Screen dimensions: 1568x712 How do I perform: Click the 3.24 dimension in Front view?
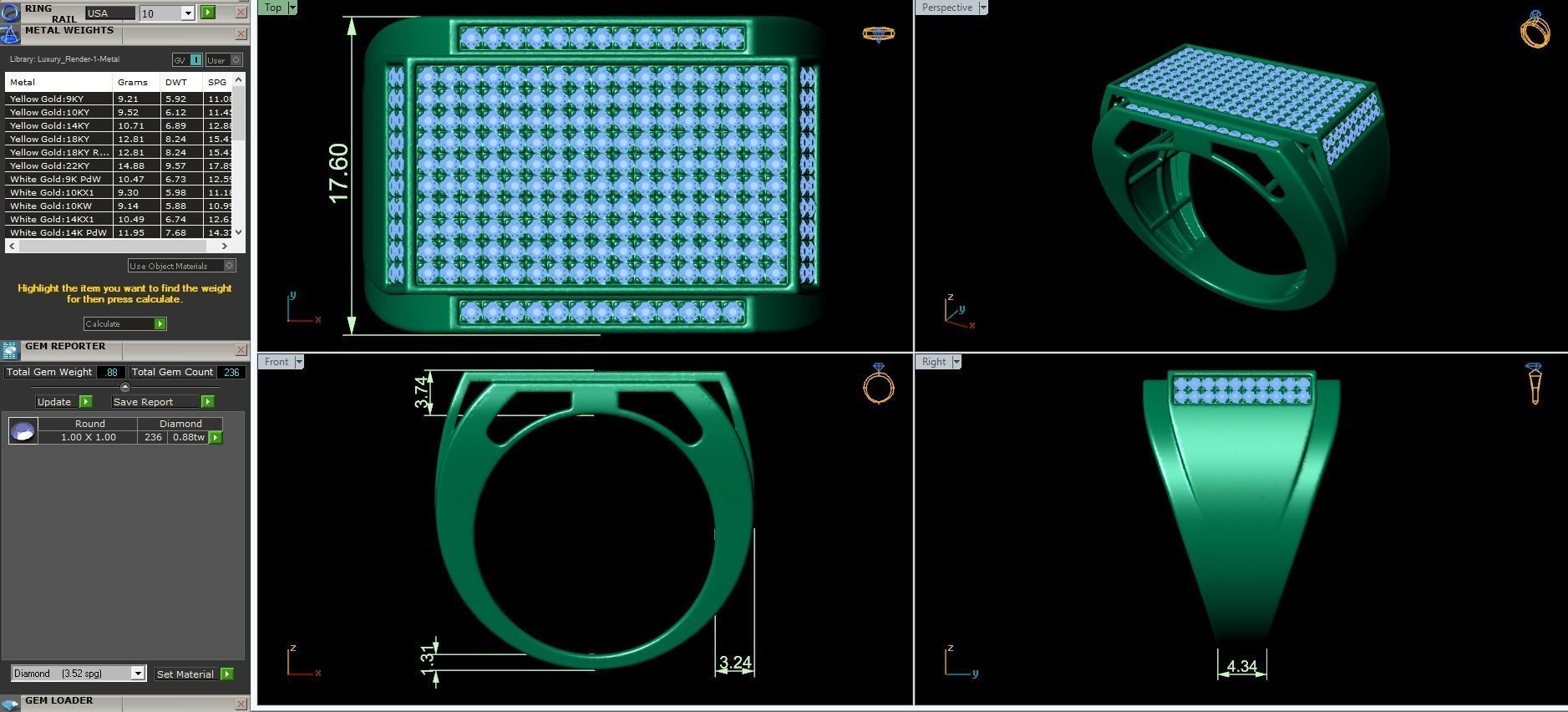735,663
